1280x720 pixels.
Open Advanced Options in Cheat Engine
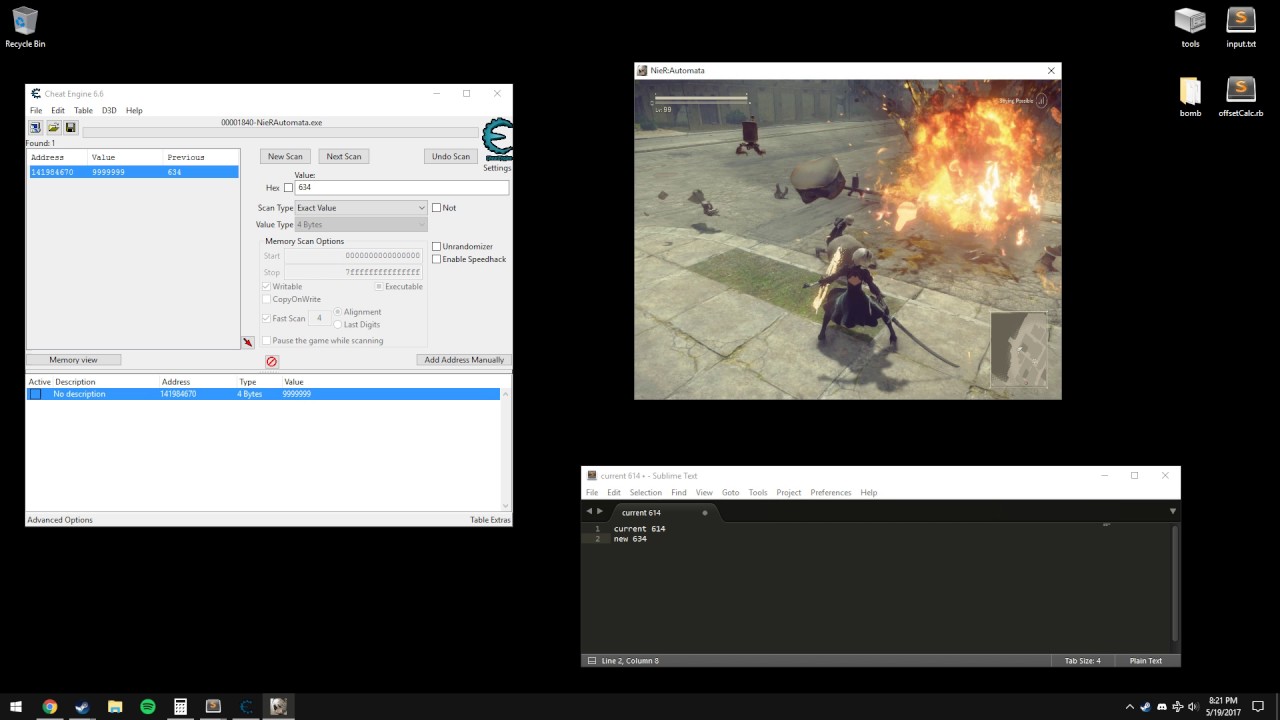tap(60, 520)
